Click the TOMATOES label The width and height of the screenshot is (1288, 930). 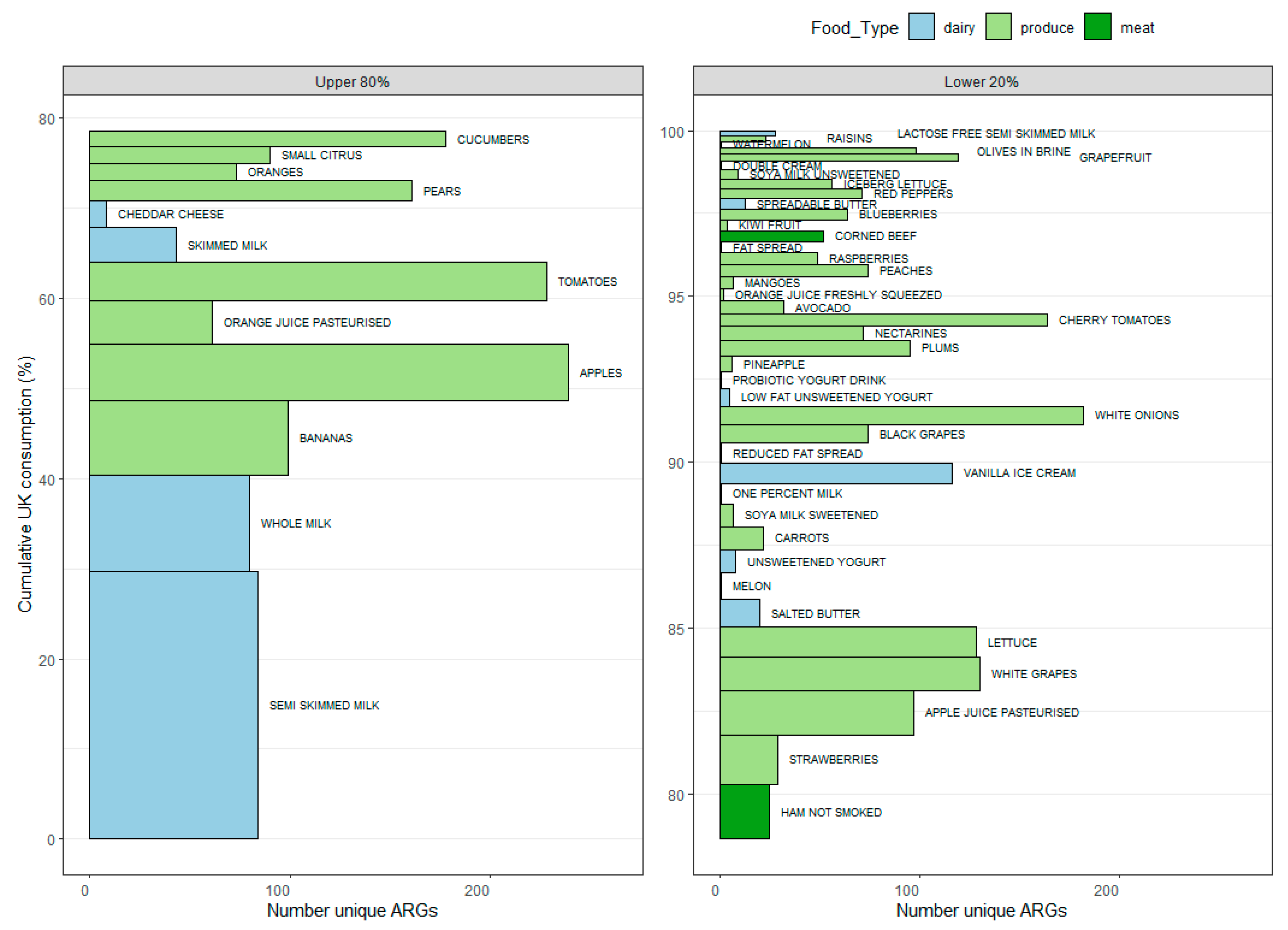tap(587, 282)
